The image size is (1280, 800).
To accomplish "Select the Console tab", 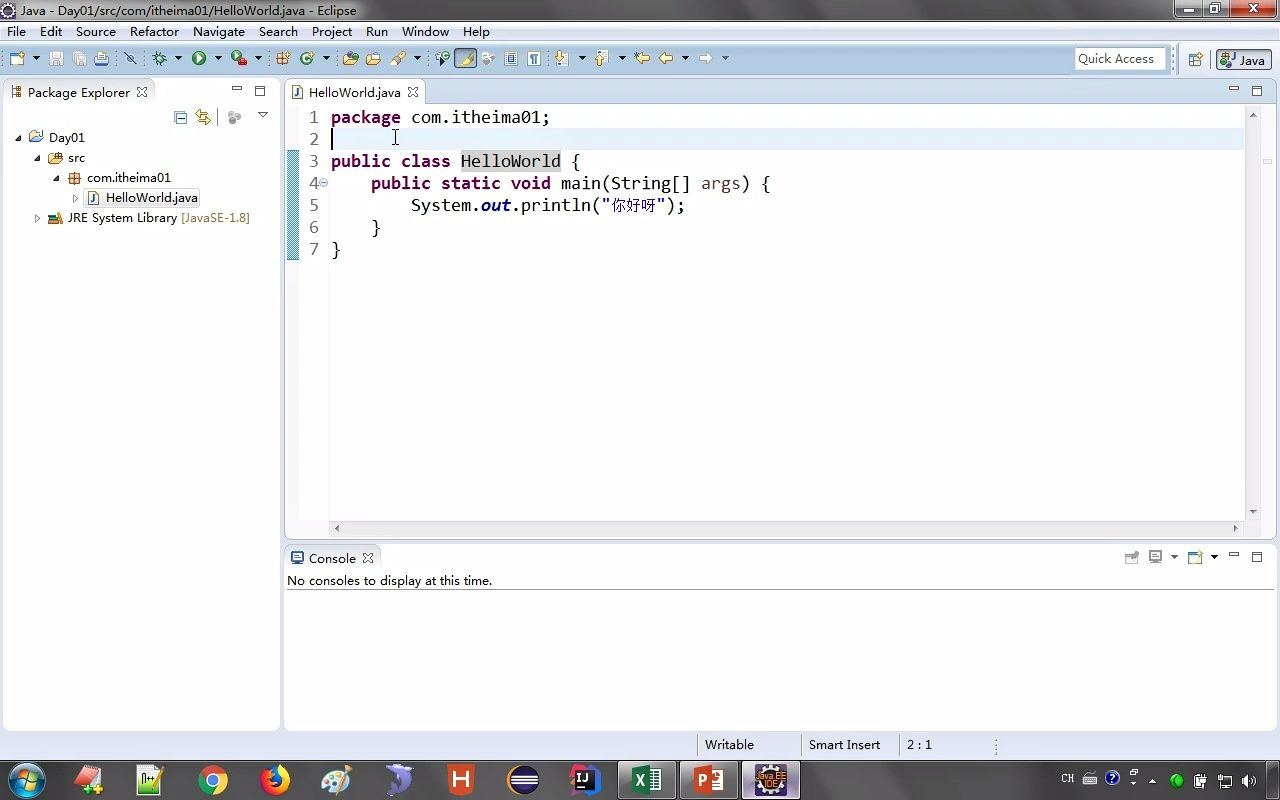I will (x=332, y=558).
